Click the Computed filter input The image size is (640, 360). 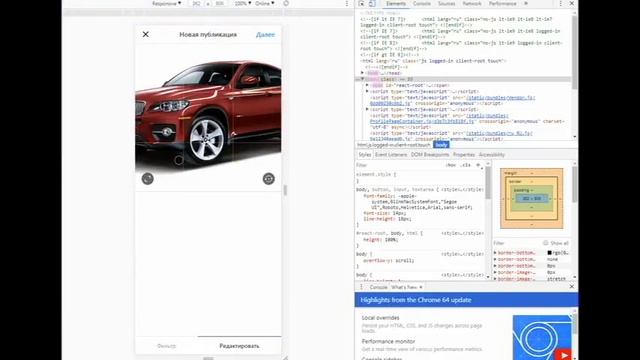coord(516,243)
